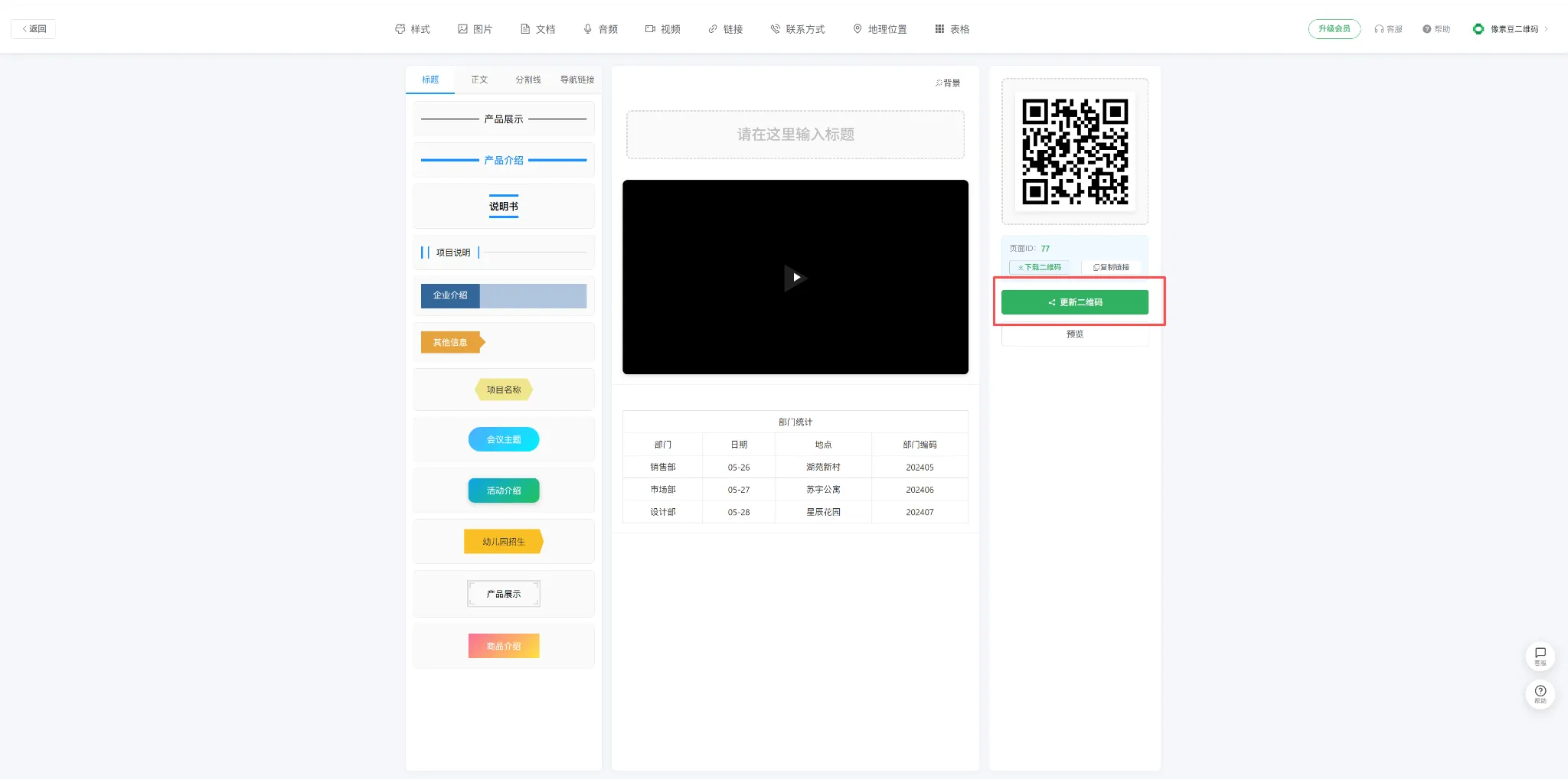Select the 部门编码 column header cell
Viewport: 1568px width, 779px height.
[920, 445]
